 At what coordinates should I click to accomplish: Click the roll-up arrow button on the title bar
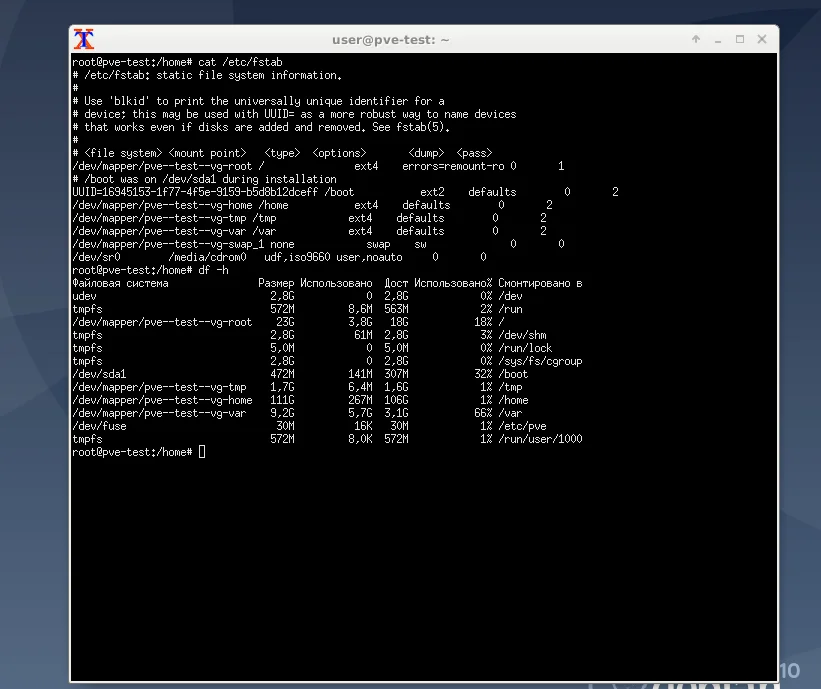coord(695,39)
